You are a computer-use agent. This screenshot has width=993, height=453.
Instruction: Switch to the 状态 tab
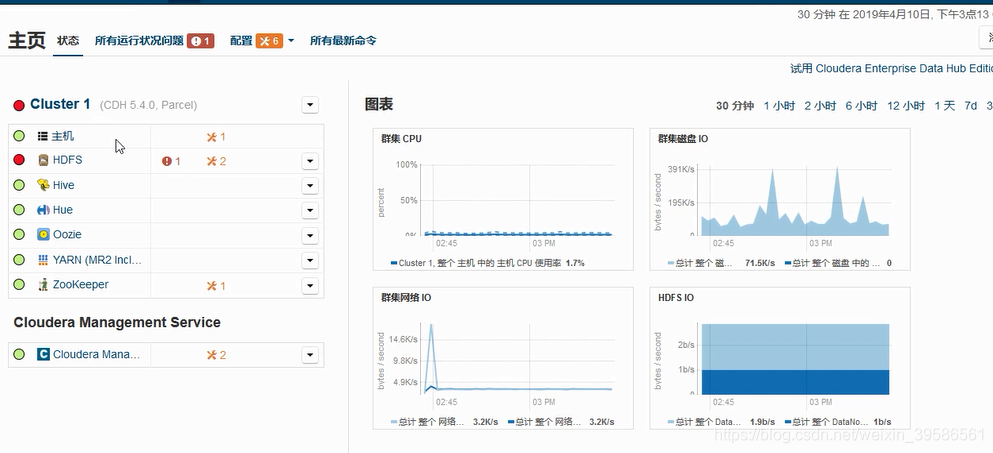(x=68, y=41)
